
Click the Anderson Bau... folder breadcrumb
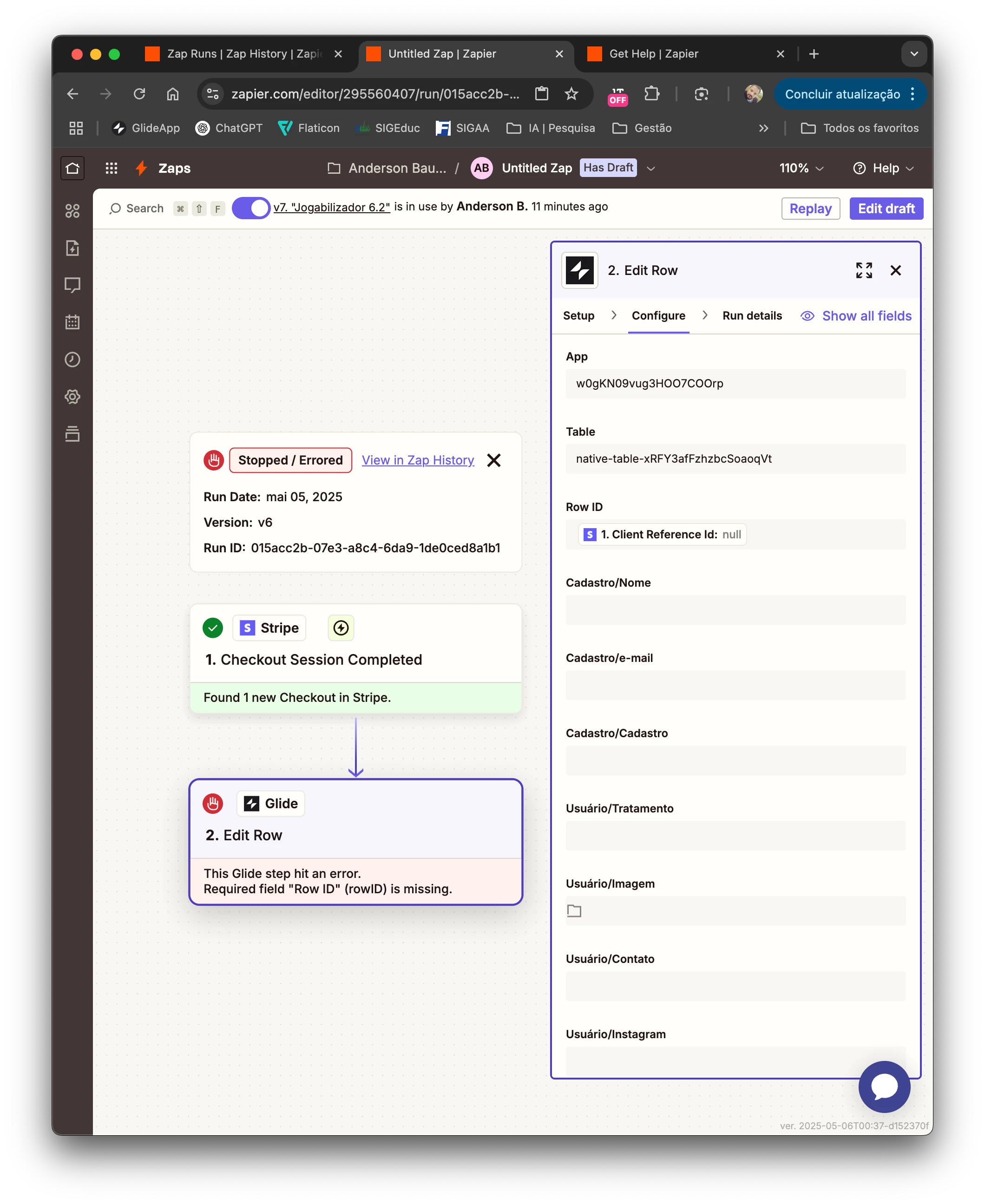(x=387, y=168)
